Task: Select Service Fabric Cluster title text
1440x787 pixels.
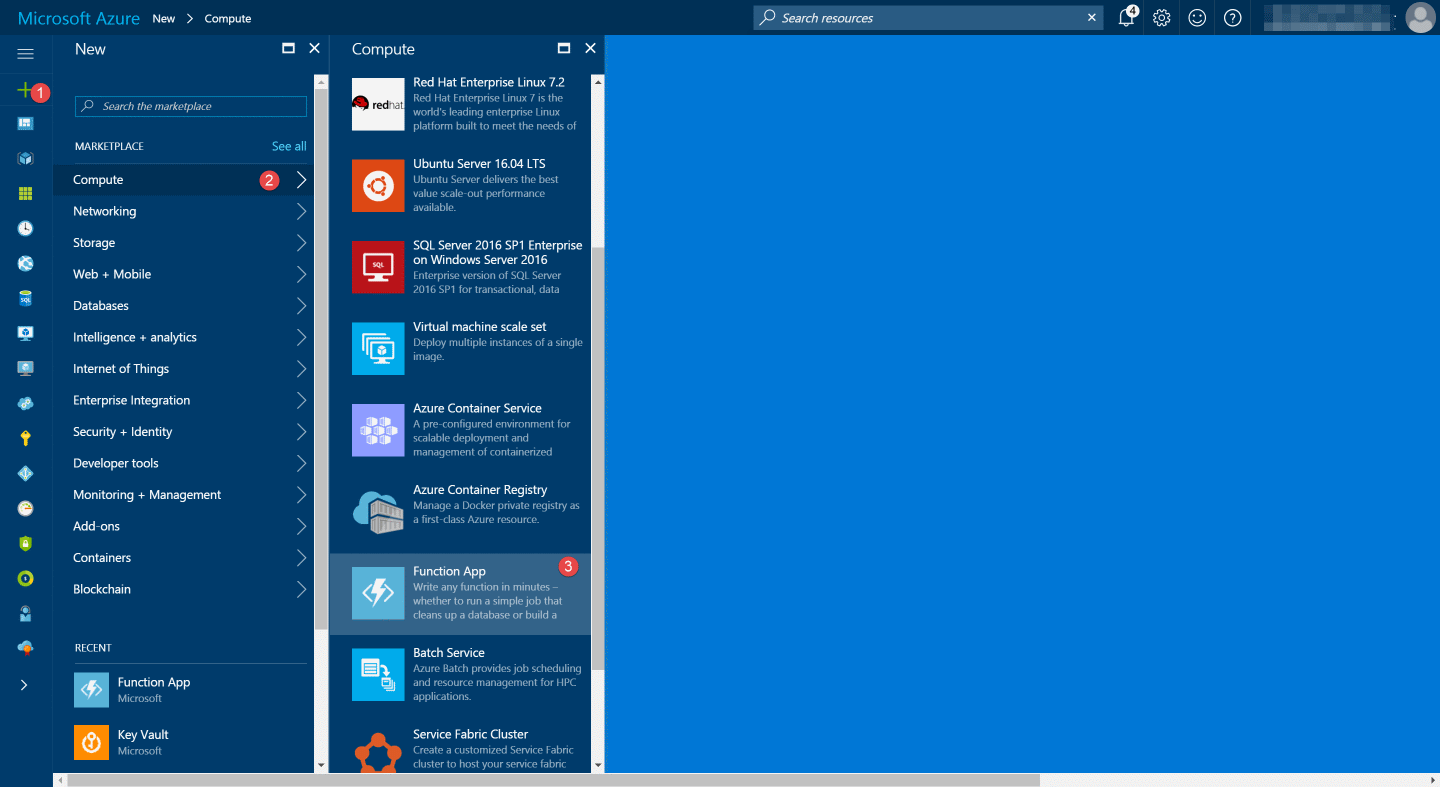Action: (x=470, y=734)
